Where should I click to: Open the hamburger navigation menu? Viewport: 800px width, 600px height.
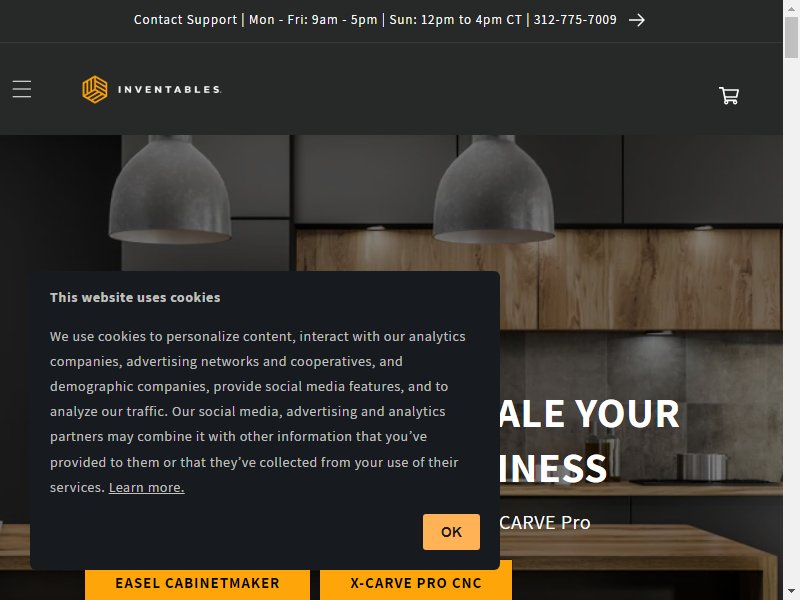[x=22, y=89]
